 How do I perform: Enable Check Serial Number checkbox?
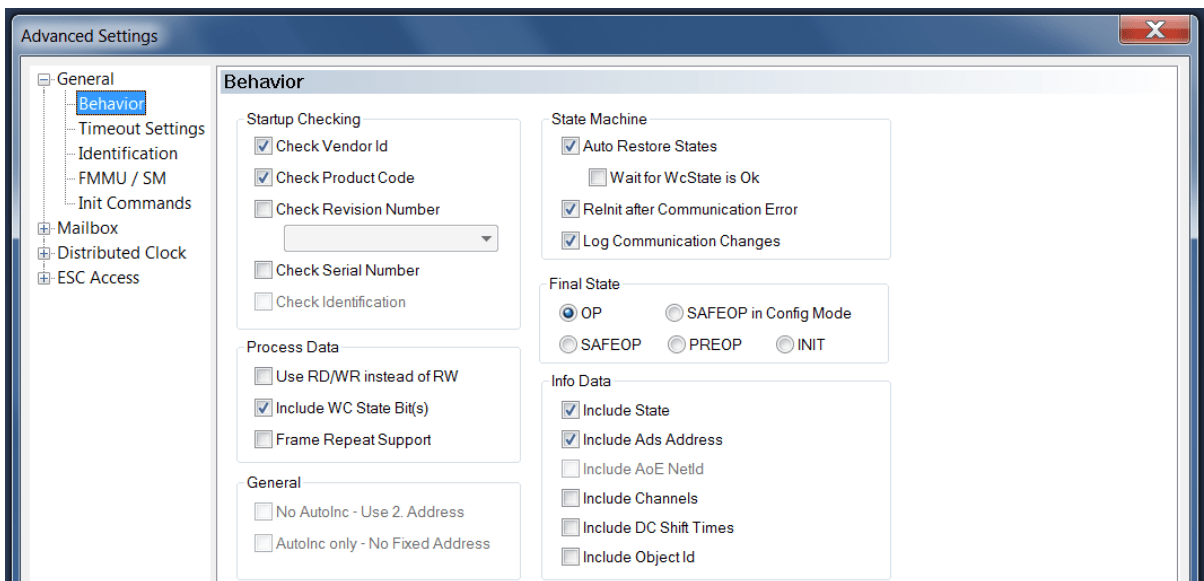264,270
